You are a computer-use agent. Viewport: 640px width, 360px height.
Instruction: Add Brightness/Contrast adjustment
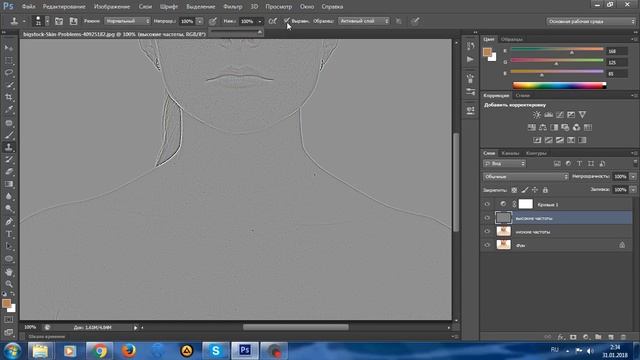pyautogui.click(x=537, y=115)
